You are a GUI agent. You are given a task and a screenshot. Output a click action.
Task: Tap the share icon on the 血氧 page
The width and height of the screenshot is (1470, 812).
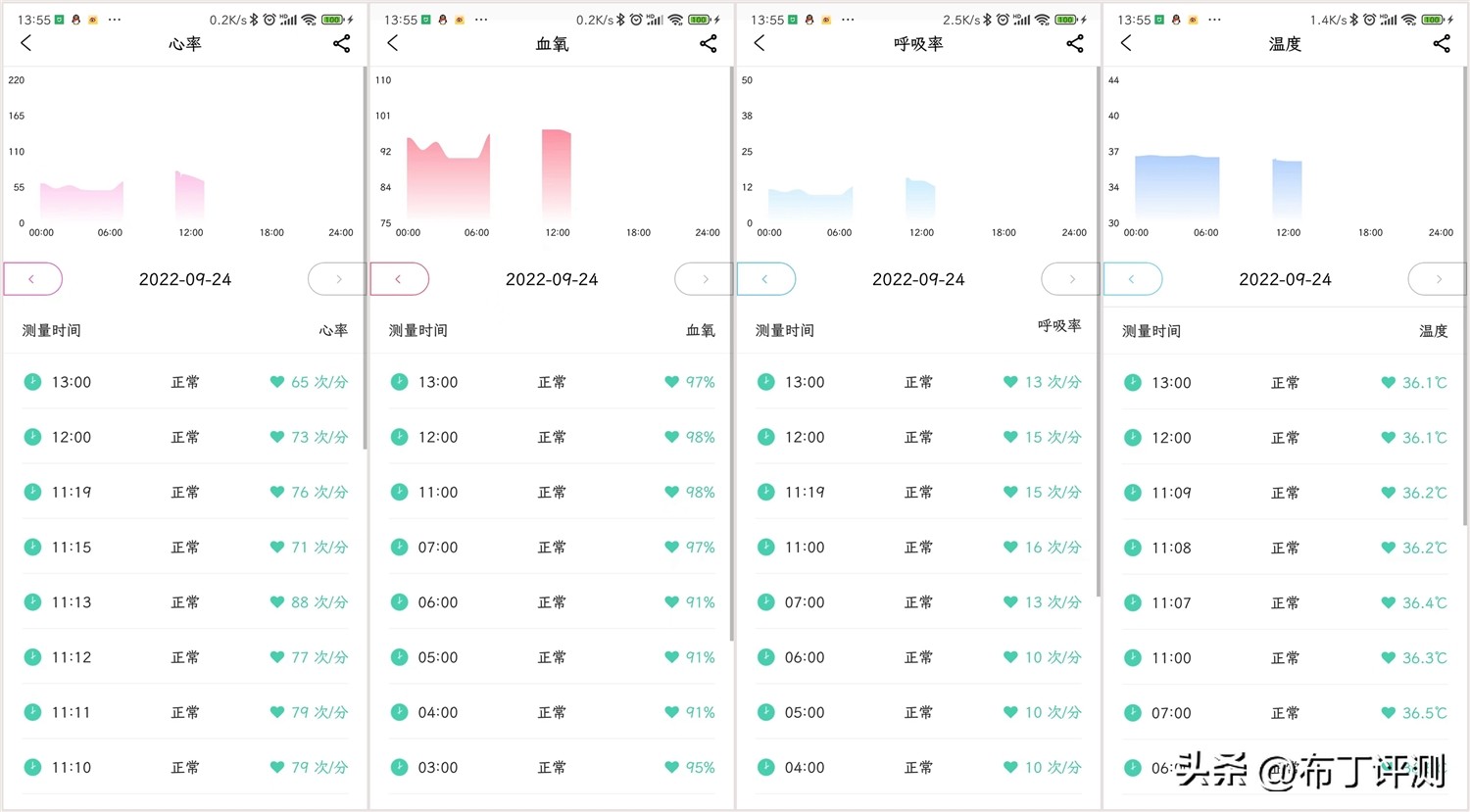(x=708, y=43)
